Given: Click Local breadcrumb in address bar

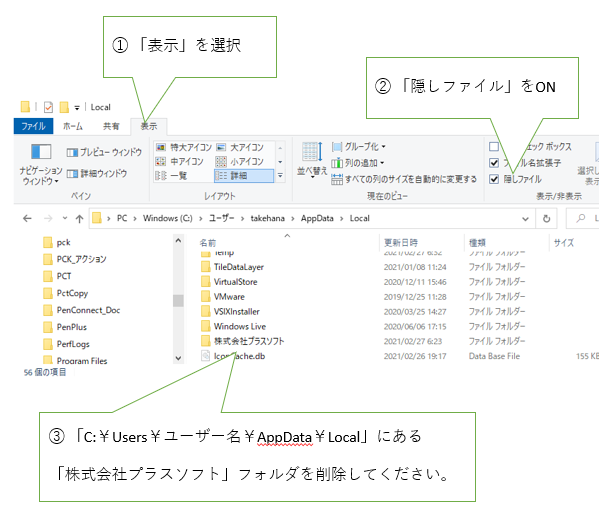Looking at the screenshot, I should 359,219.
